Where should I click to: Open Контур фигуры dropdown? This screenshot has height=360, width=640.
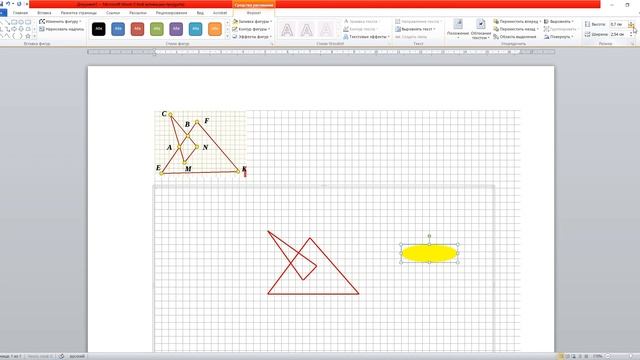point(252,29)
